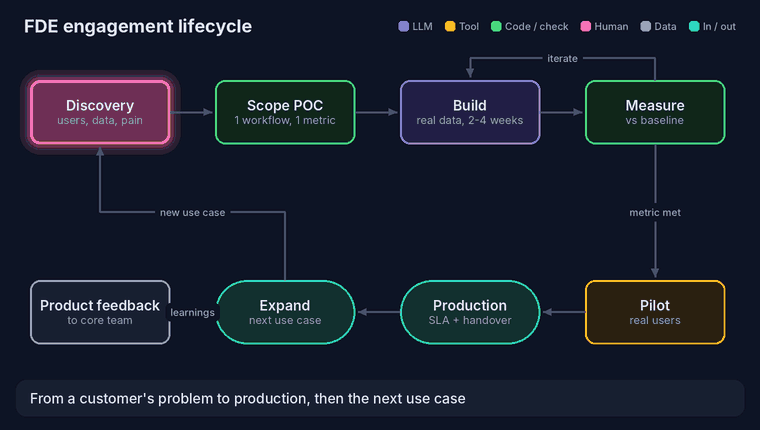
Task: Select the Discovery node
Action: point(100,112)
